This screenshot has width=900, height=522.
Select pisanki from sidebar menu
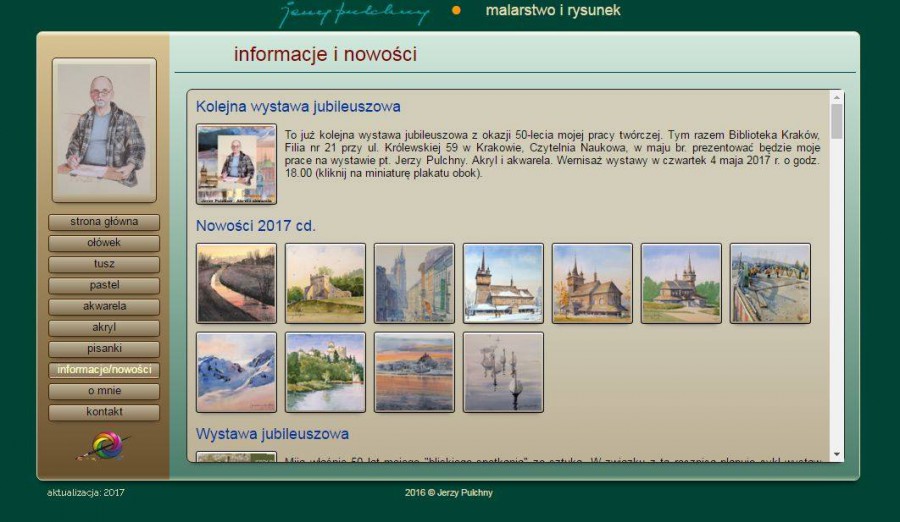(104, 349)
